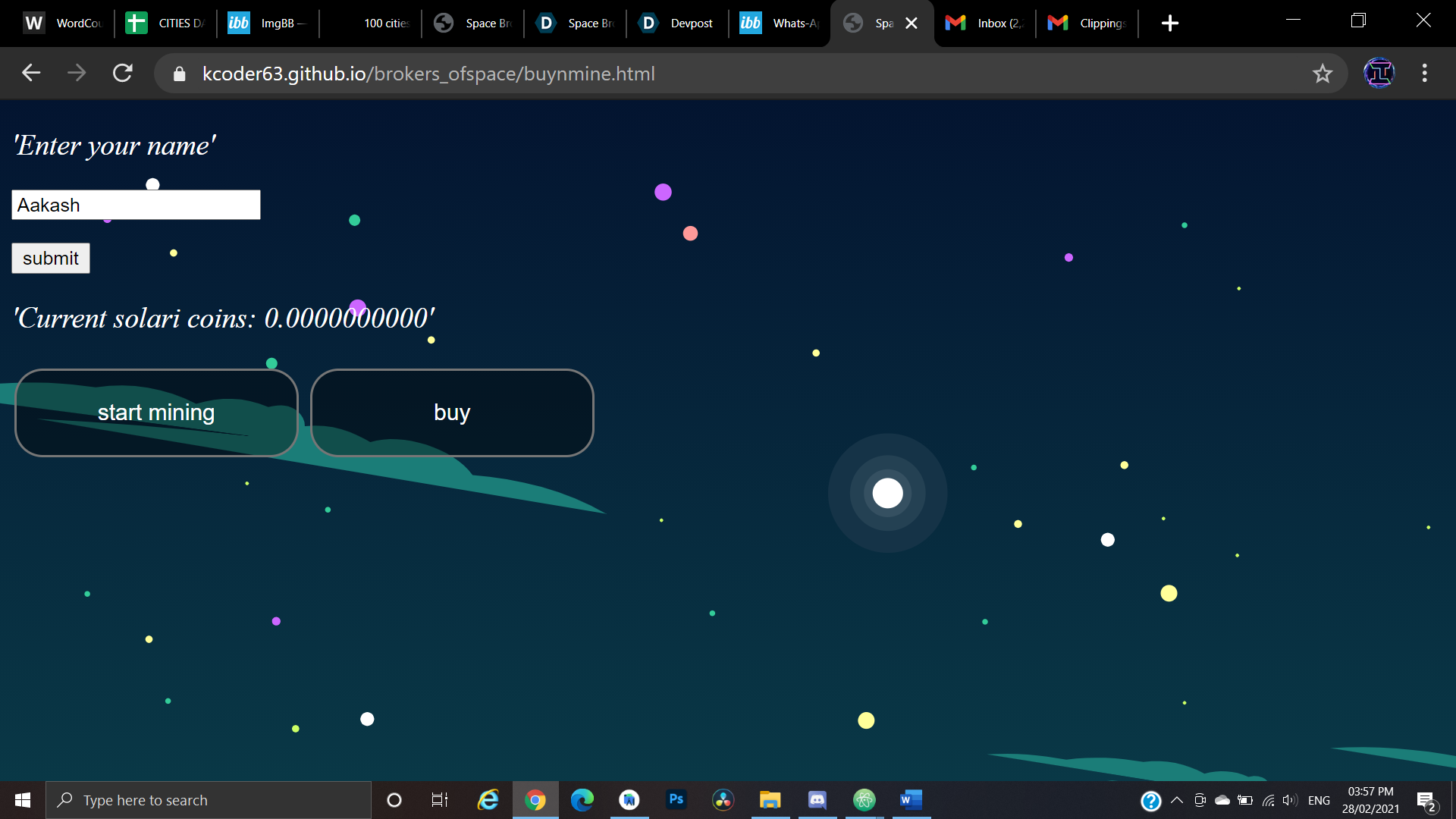Open Microsoft Edge from the taskbar
The width and height of the screenshot is (1456, 819).
point(582,800)
